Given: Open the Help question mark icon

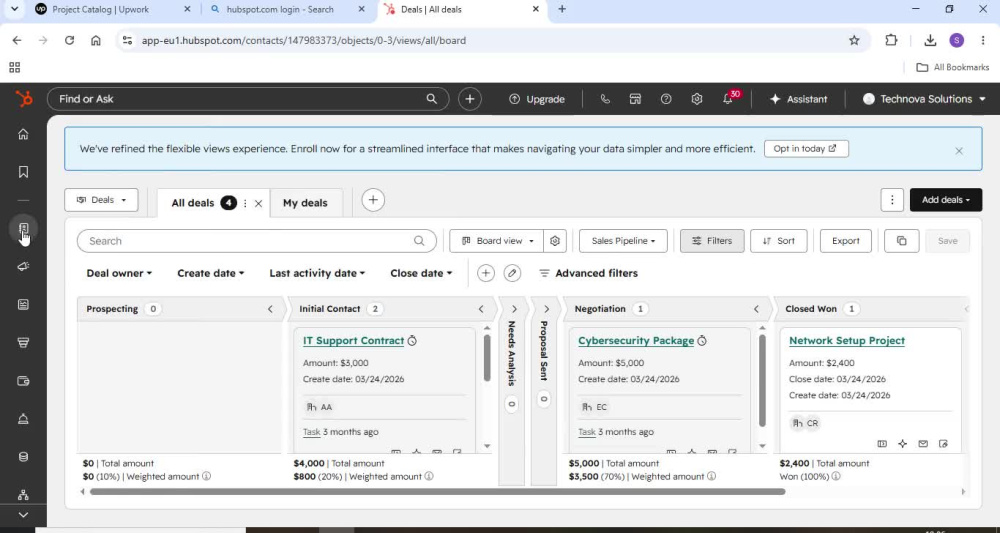Looking at the screenshot, I should pos(666,99).
